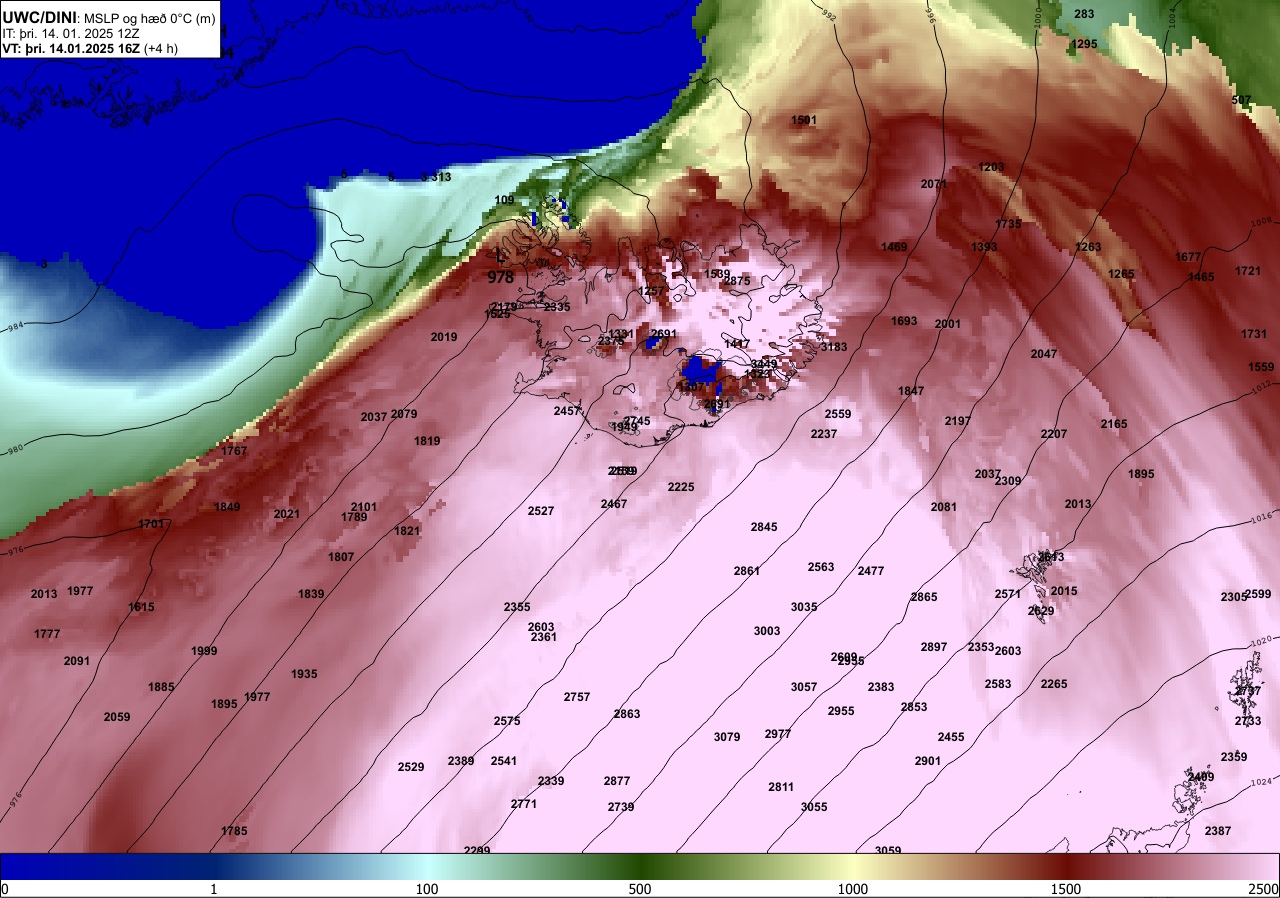The width and height of the screenshot is (1280, 898).
Task: Click the height value 1847
Action: (911, 391)
